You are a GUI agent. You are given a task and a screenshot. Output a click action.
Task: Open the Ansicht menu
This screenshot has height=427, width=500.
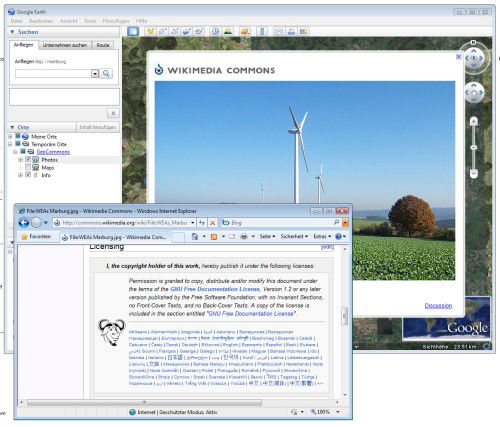[68, 21]
